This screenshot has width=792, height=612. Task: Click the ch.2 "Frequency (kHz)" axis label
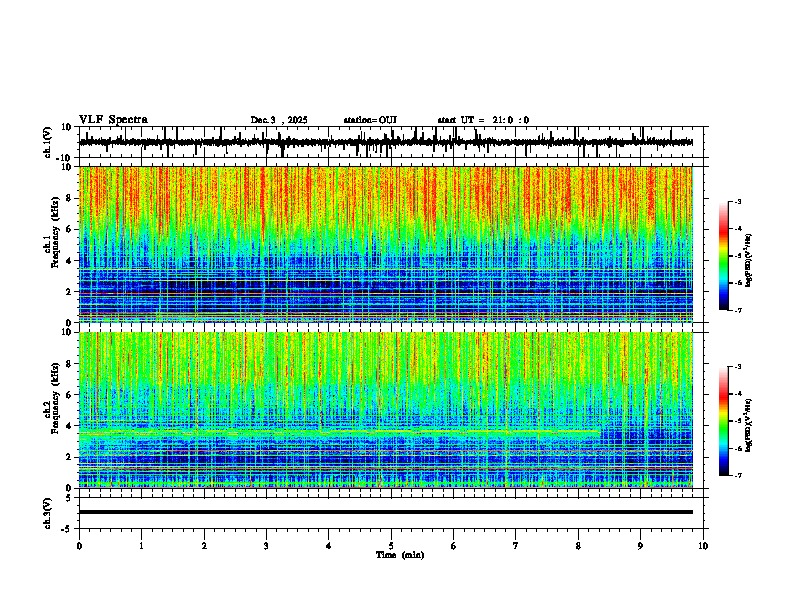[56, 398]
